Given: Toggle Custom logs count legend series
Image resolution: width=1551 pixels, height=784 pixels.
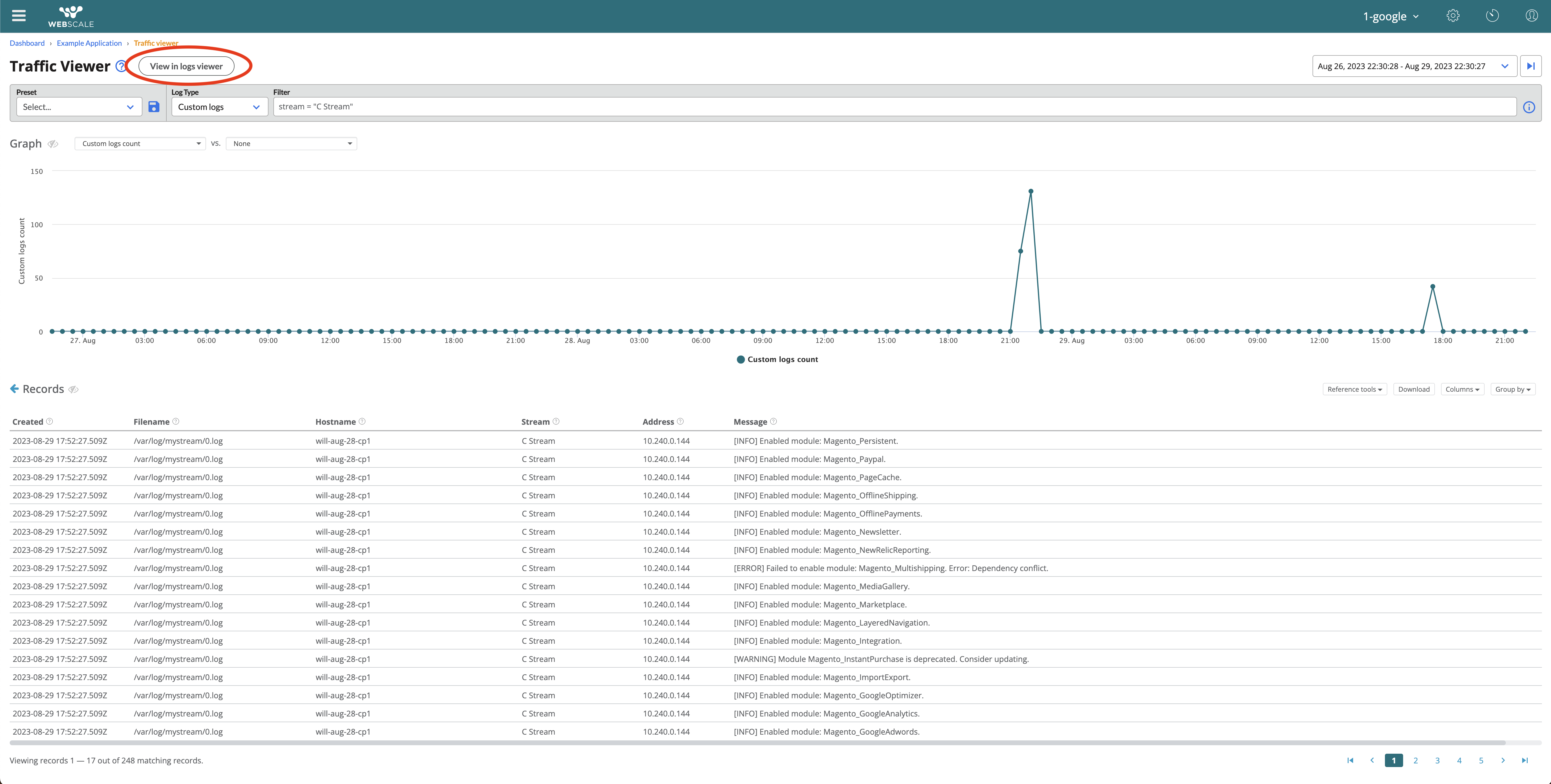Looking at the screenshot, I should click(777, 359).
